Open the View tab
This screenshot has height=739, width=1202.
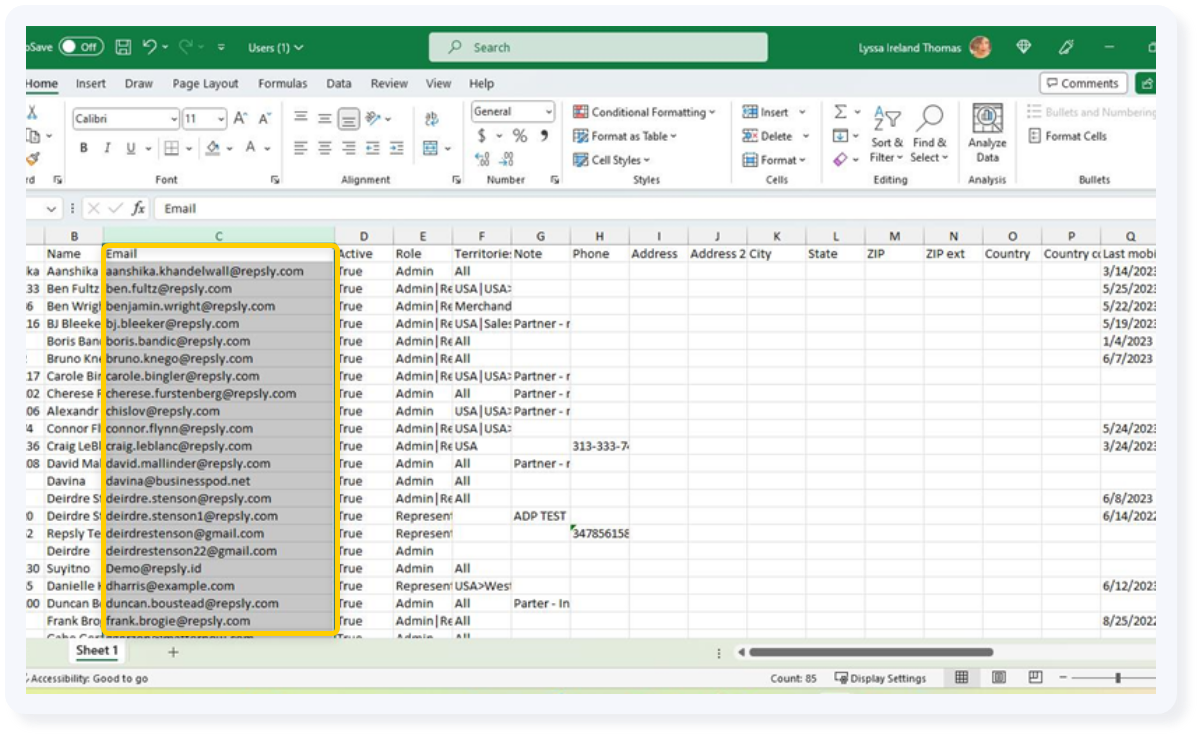coord(439,84)
